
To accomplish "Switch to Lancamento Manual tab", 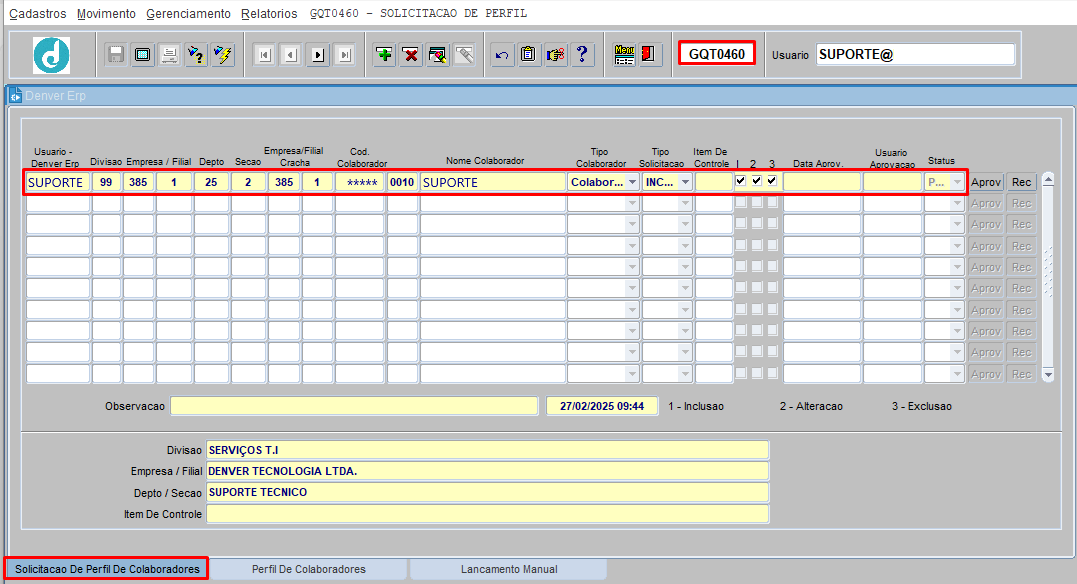I will pyautogui.click(x=509, y=569).
